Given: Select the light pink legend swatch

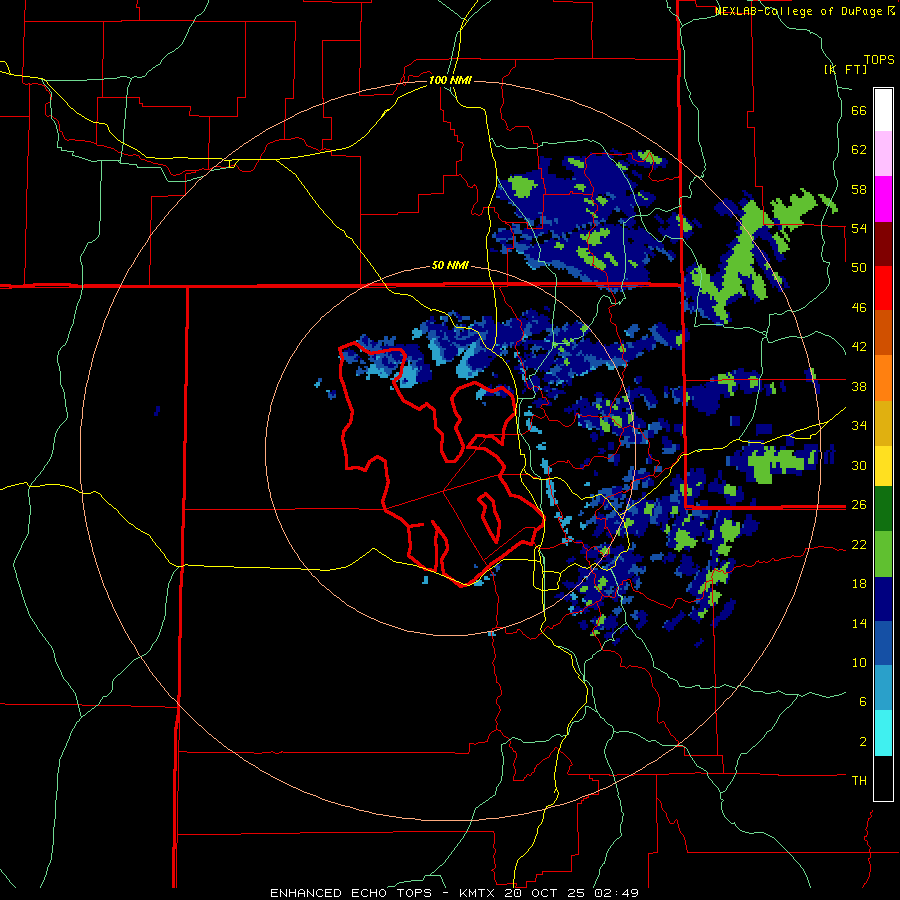Looking at the screenshot, I should click(x=883, y=153).
